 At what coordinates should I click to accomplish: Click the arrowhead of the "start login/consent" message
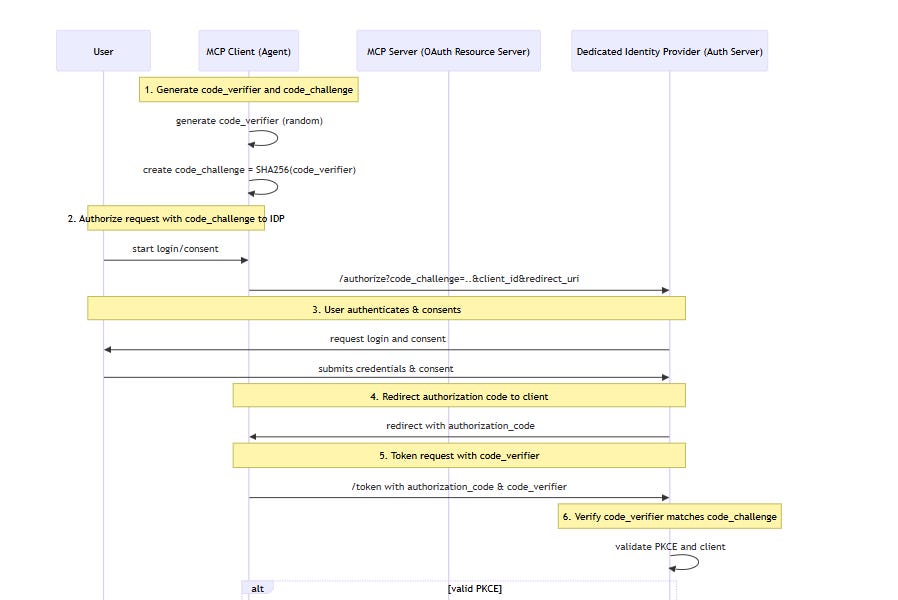[x=243, y=260]
